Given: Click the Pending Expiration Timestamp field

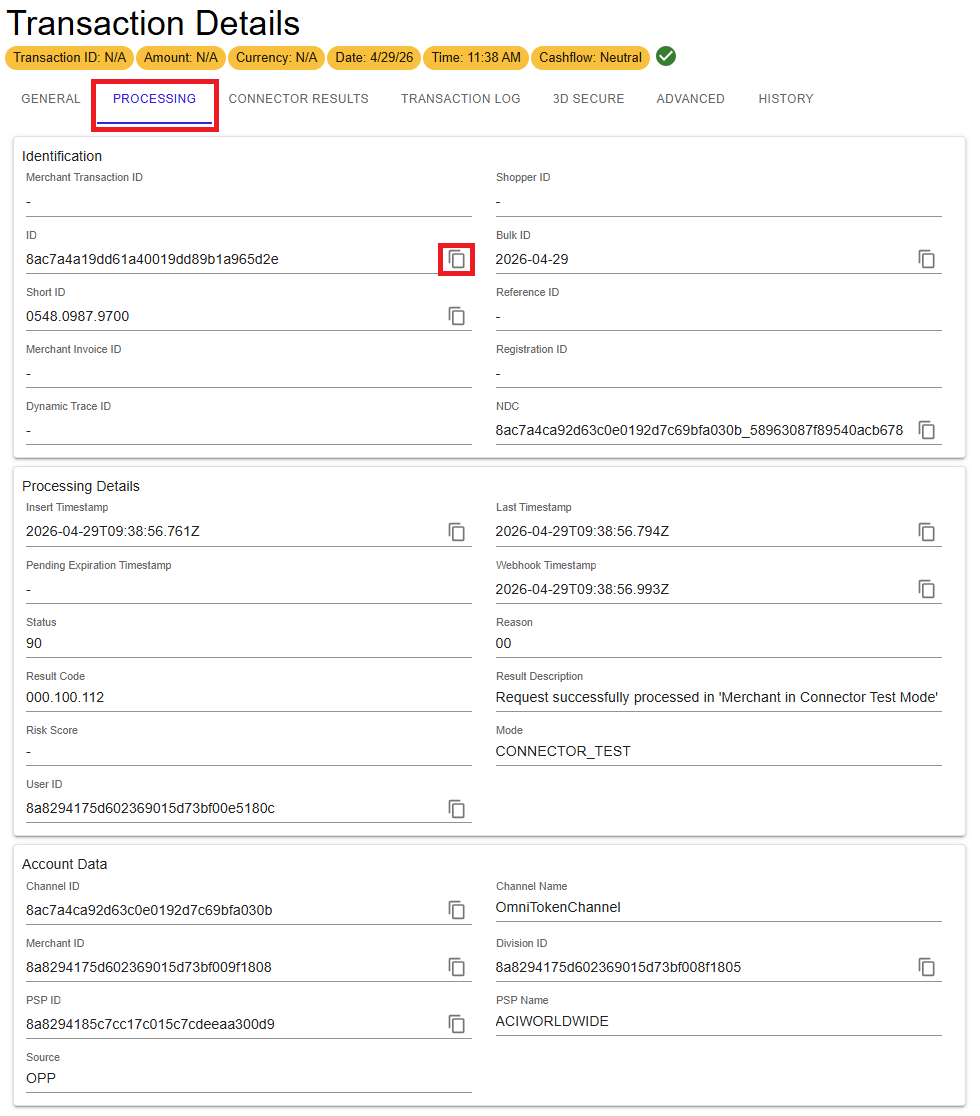Looking at the screenshot, I should click(249, 581).
